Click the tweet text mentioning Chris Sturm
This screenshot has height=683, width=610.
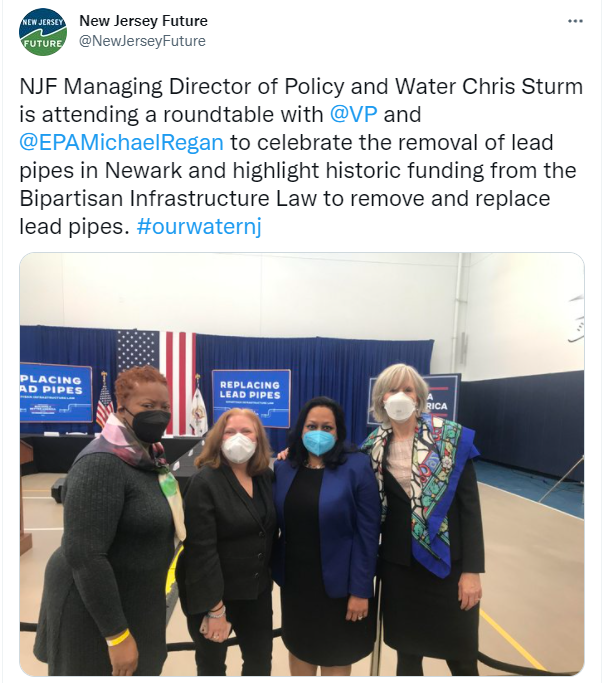(x=300, y=86)
